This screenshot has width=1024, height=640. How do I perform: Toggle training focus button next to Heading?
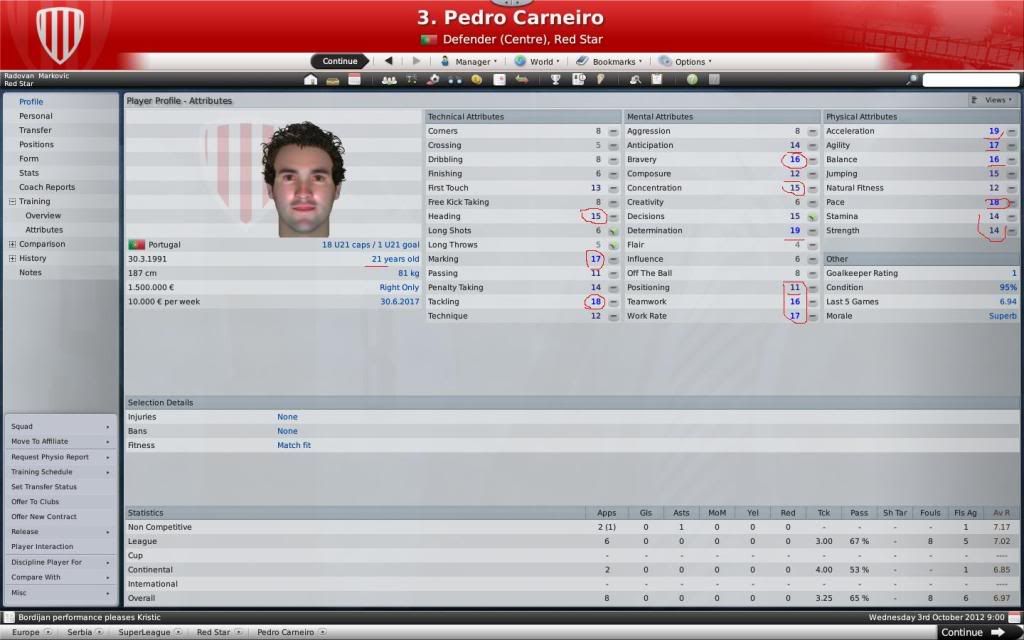[x=613, y=216]
